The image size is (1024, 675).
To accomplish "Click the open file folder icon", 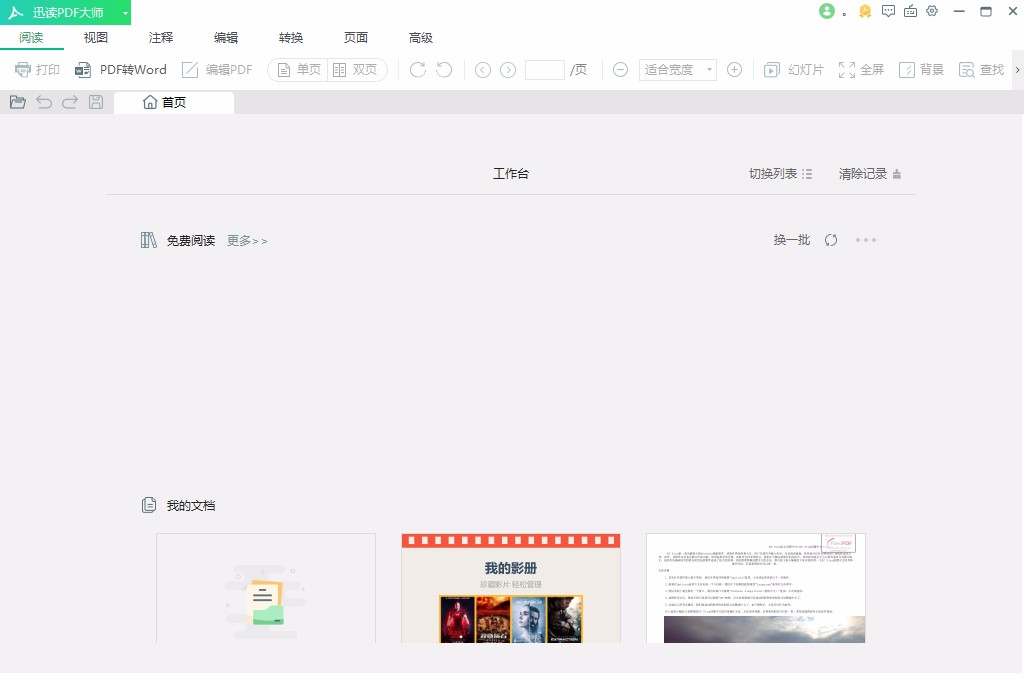I will click(17, 101).
